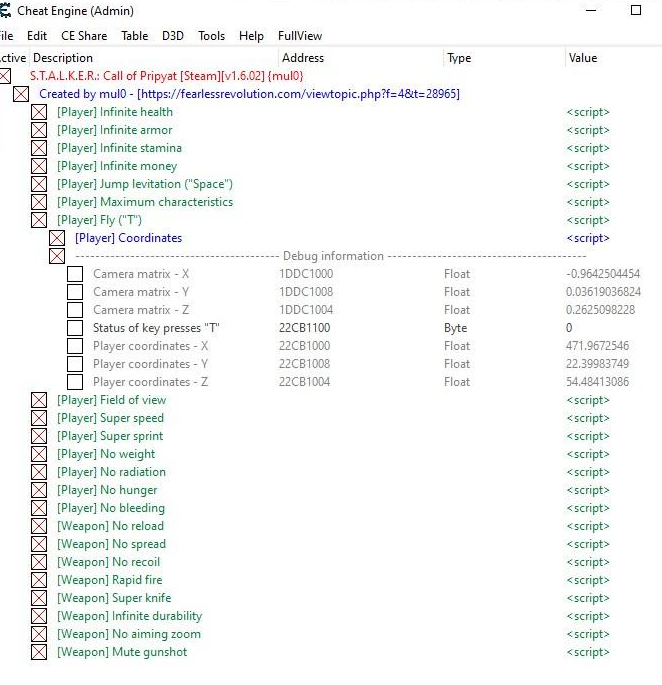Open the CE Share menu
The width and height of the screenshot is (662, 685).
84,36
